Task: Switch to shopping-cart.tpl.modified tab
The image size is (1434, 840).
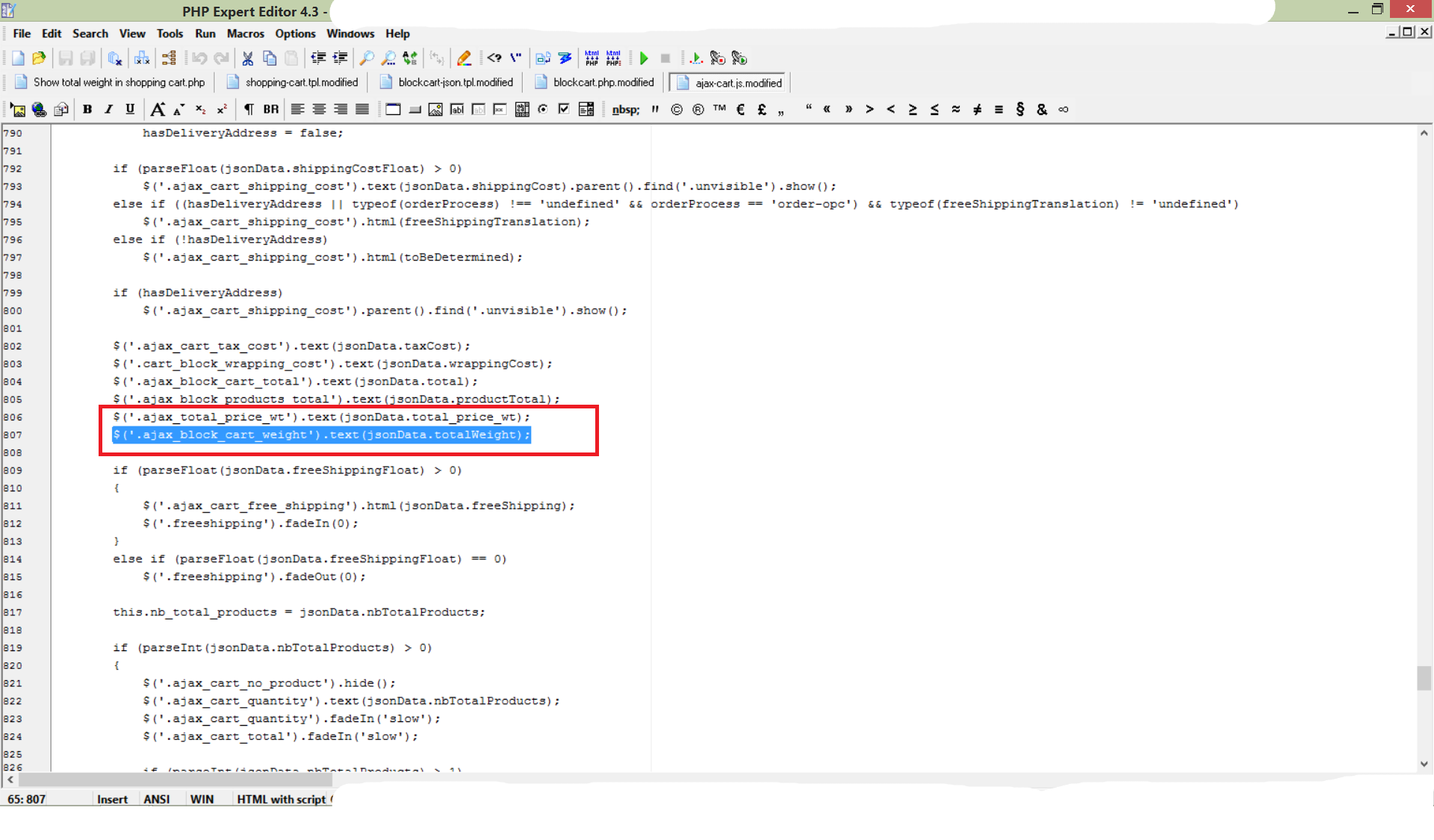Action: pos(301,83)
